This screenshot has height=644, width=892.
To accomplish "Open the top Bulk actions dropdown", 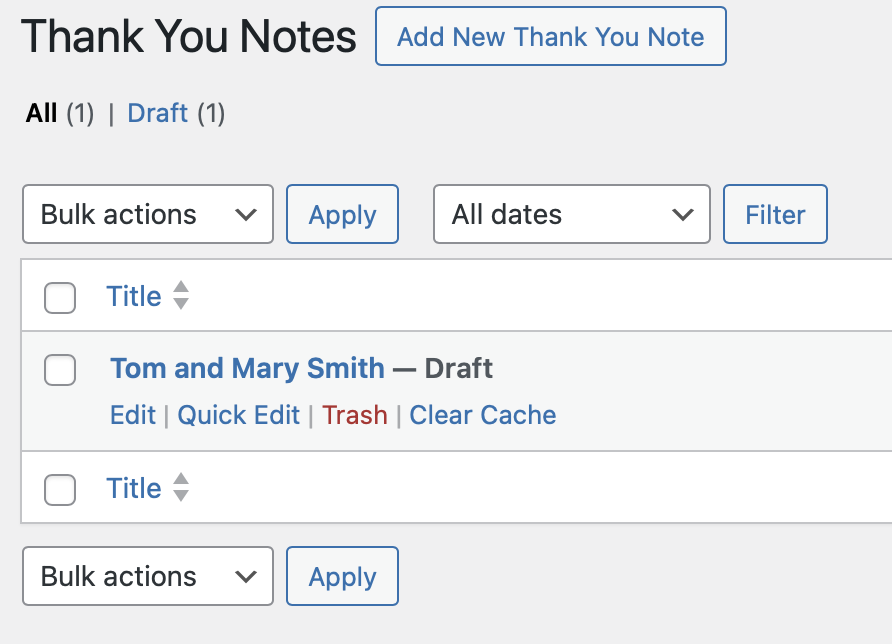I will (x=147, y=214).
